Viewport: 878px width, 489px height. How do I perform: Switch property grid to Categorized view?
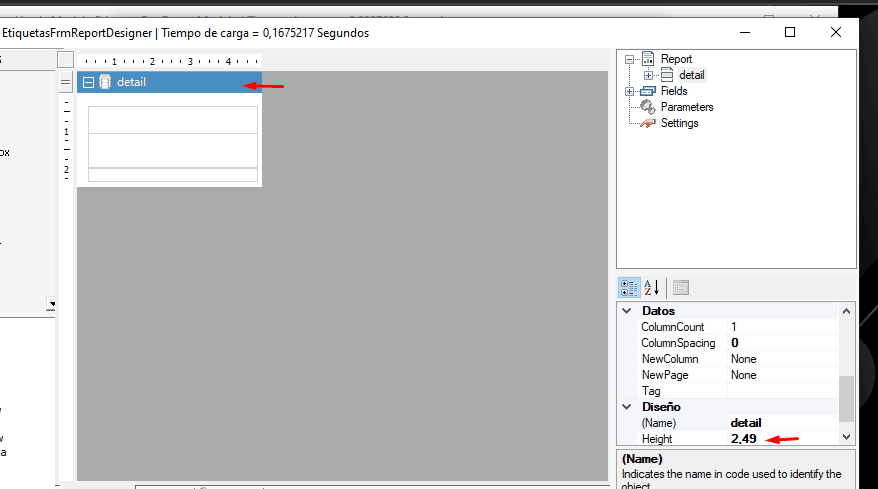tap(629, 288)
